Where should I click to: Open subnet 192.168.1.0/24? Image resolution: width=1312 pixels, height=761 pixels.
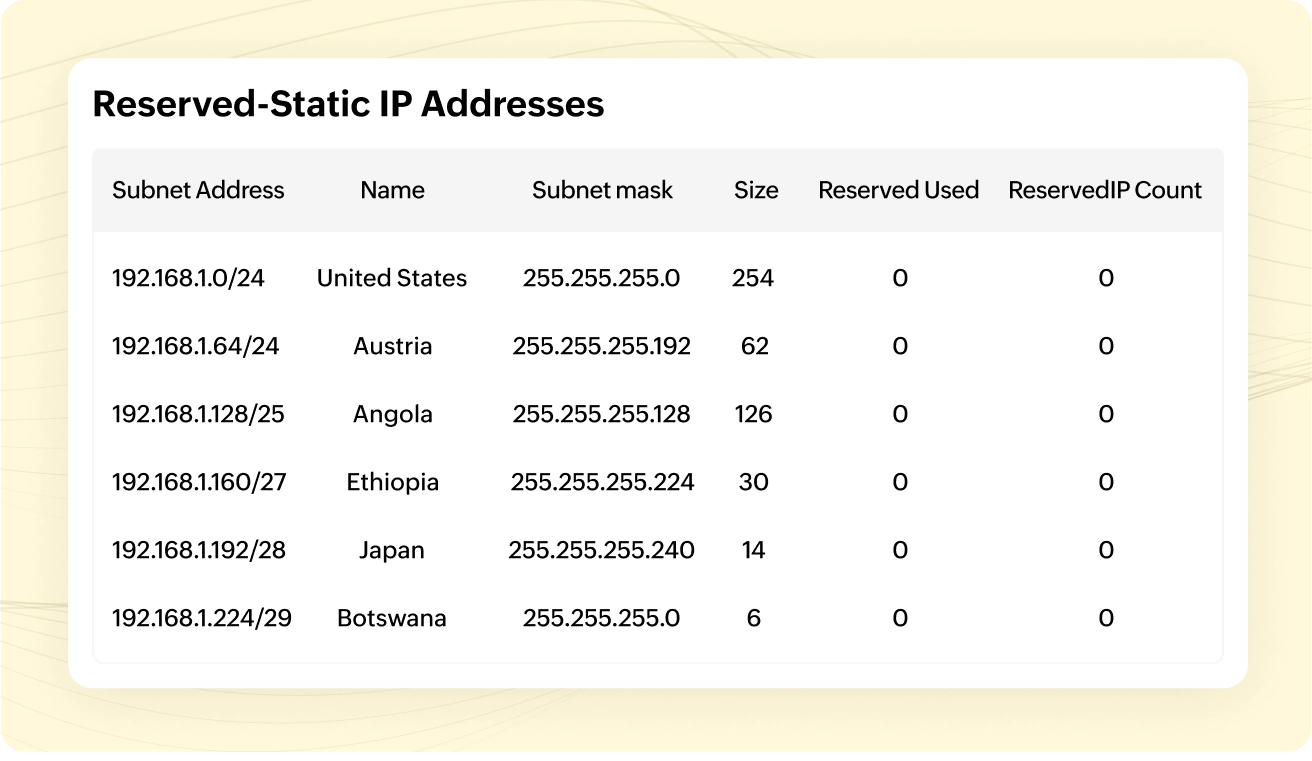188,278
